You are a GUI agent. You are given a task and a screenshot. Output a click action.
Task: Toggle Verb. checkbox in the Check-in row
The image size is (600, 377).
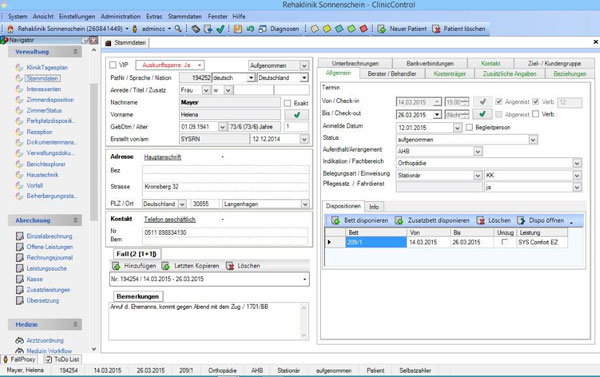click(x=536, y=101)
